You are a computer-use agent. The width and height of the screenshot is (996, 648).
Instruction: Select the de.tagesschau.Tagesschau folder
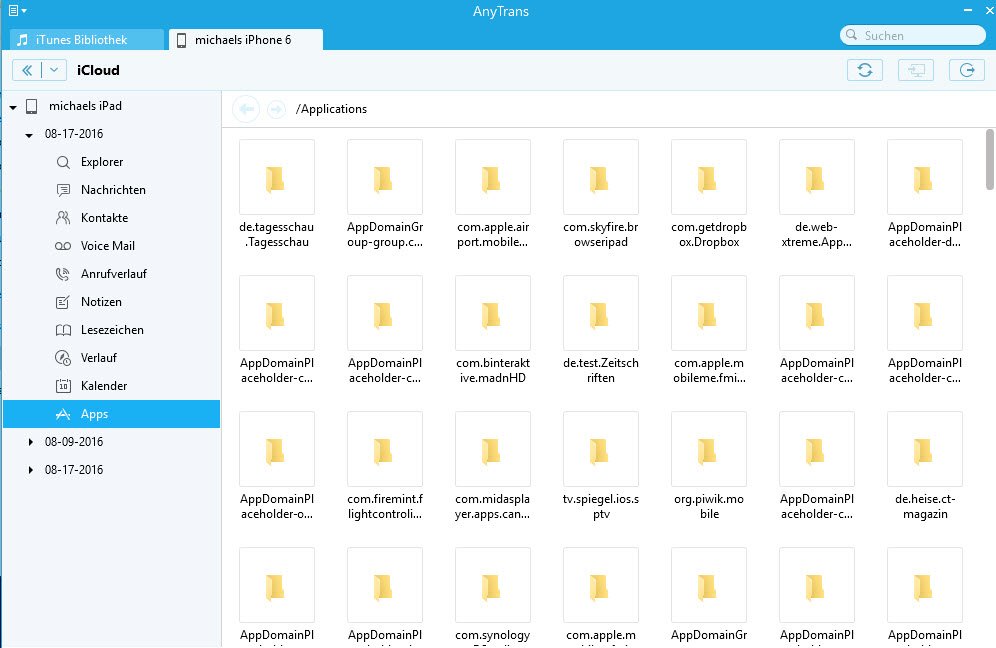[x=277, y=194]
